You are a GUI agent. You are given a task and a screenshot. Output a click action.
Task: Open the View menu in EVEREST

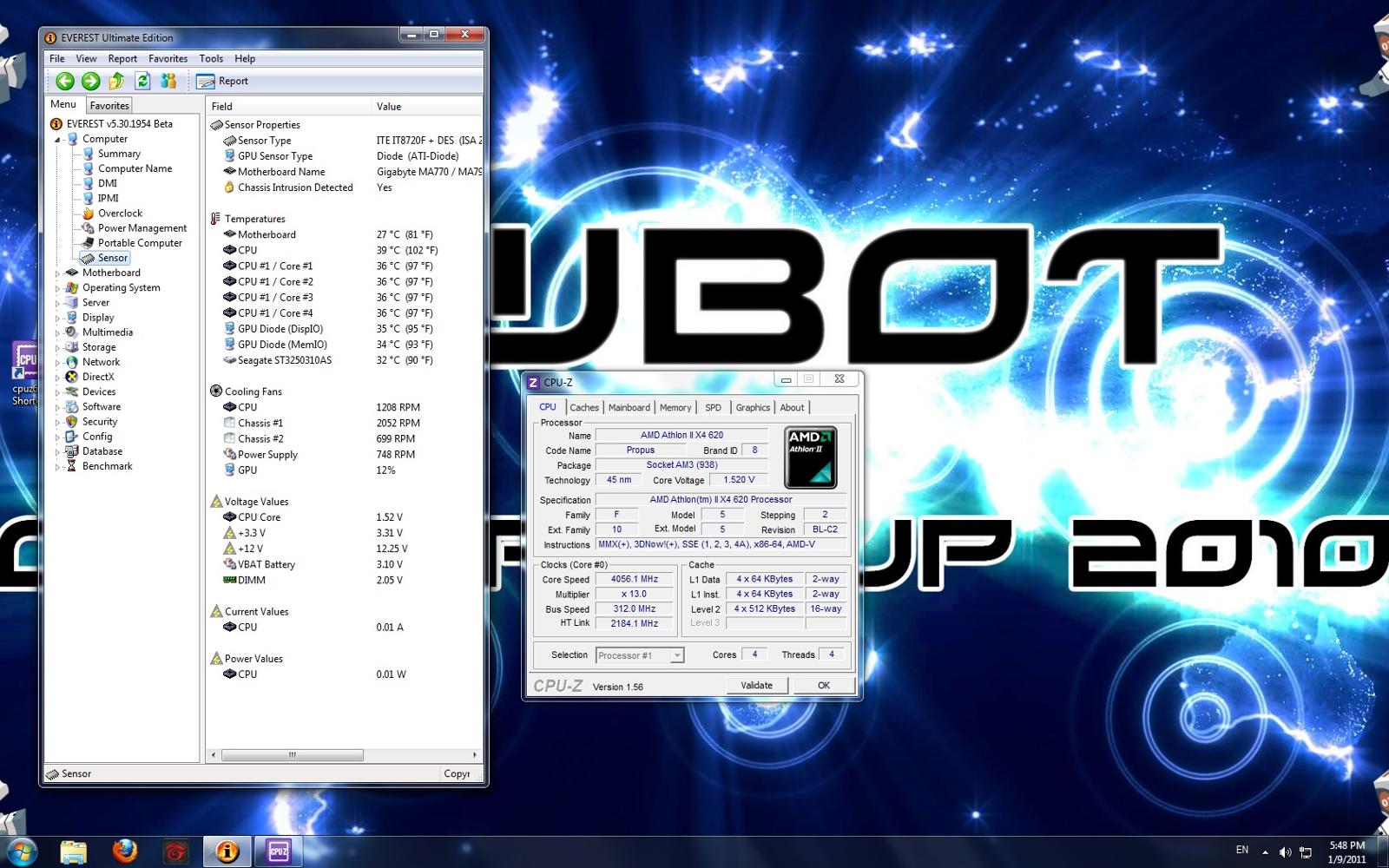tap(86, 58)
